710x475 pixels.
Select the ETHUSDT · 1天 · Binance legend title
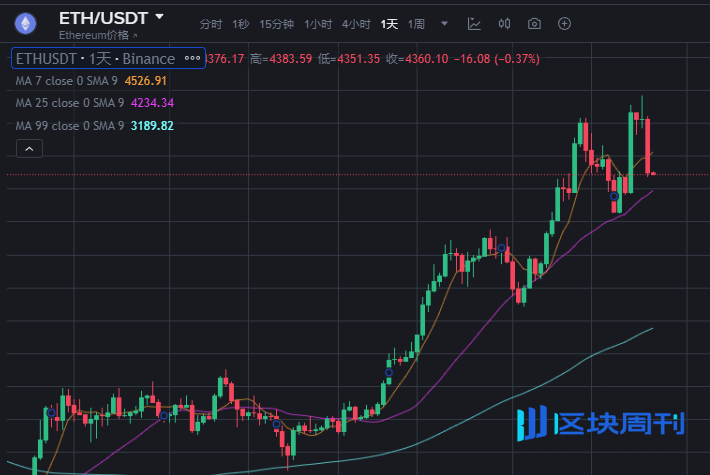pyautogui.click(x=95, y=58)
